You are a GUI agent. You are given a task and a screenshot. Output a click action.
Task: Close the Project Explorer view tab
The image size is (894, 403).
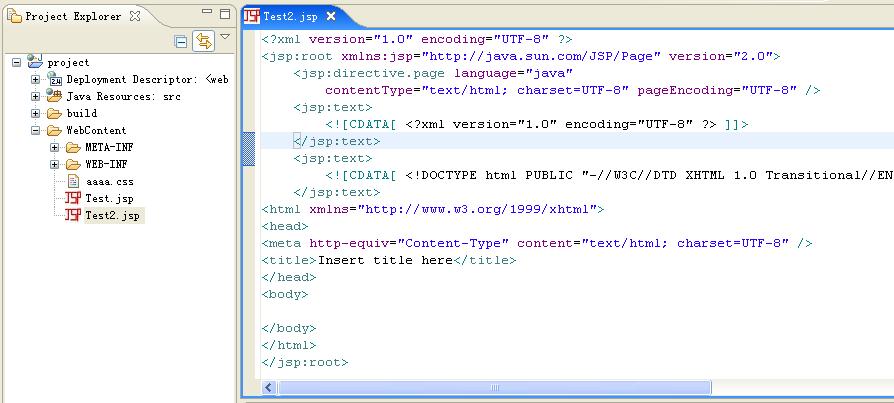[x=135, y=16]
